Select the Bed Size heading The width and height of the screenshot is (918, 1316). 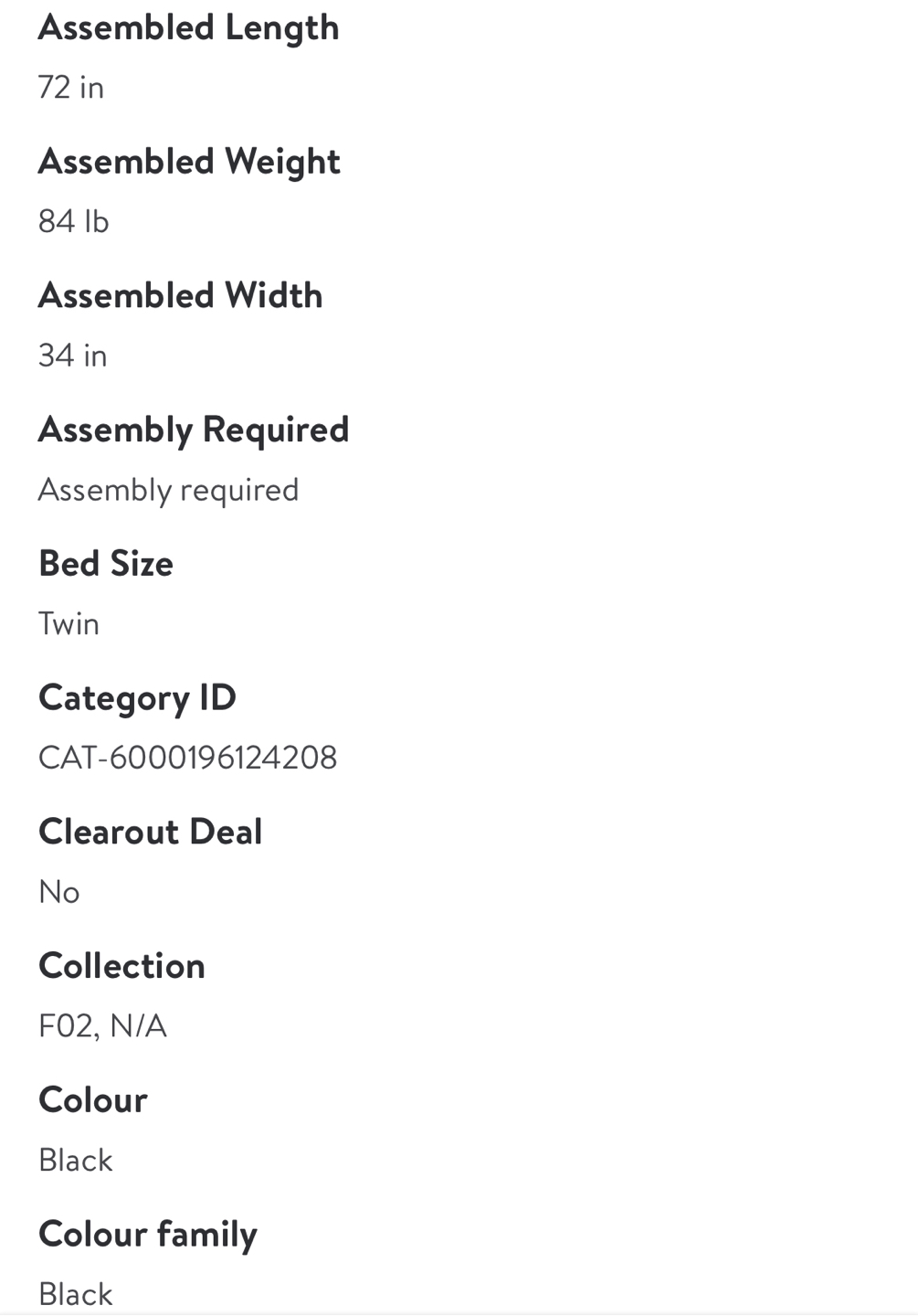click(106, 564)
